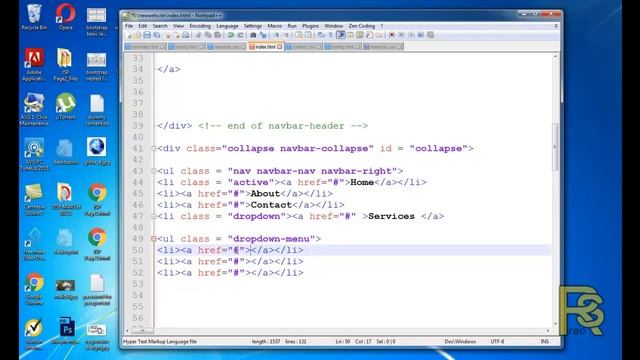Click the Word Wrap toolbar icon
Viewport: 640px width, 360px height.
click(x=322, y=35)
